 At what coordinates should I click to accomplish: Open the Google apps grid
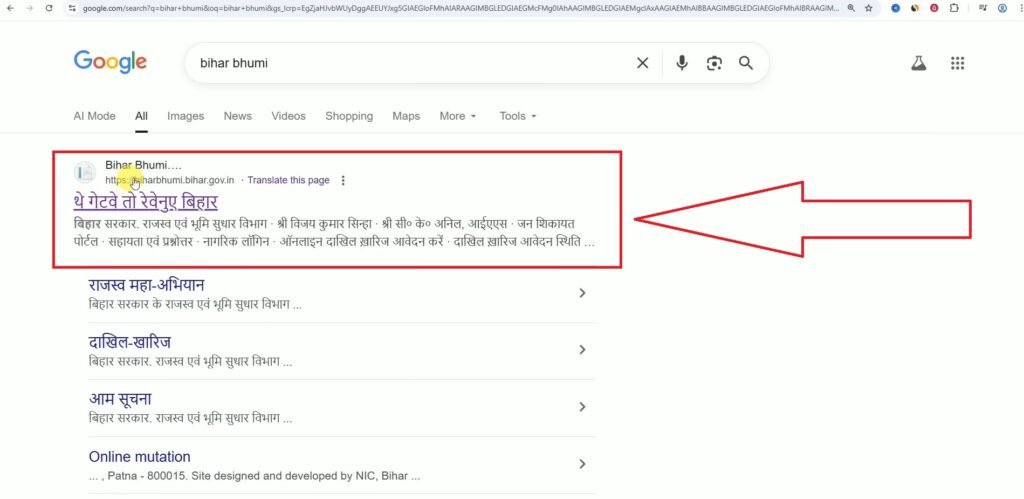point(957,63)
